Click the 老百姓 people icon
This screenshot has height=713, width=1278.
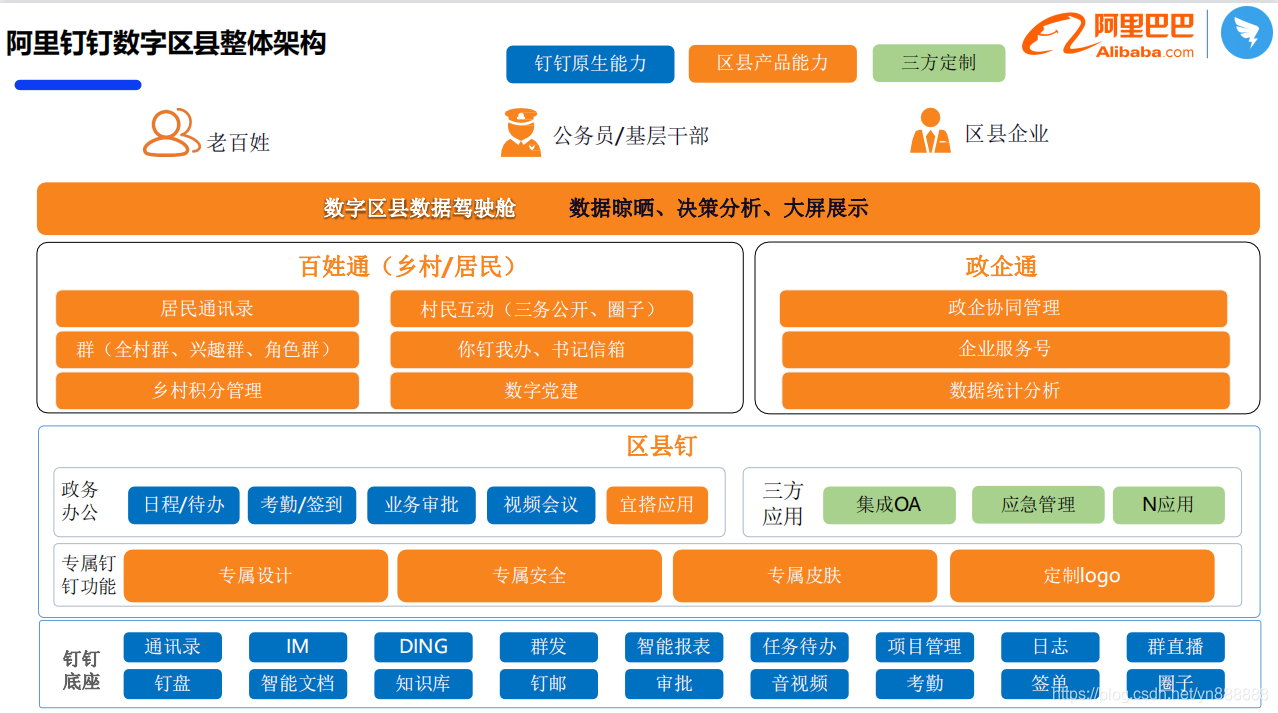click(171, 133)
